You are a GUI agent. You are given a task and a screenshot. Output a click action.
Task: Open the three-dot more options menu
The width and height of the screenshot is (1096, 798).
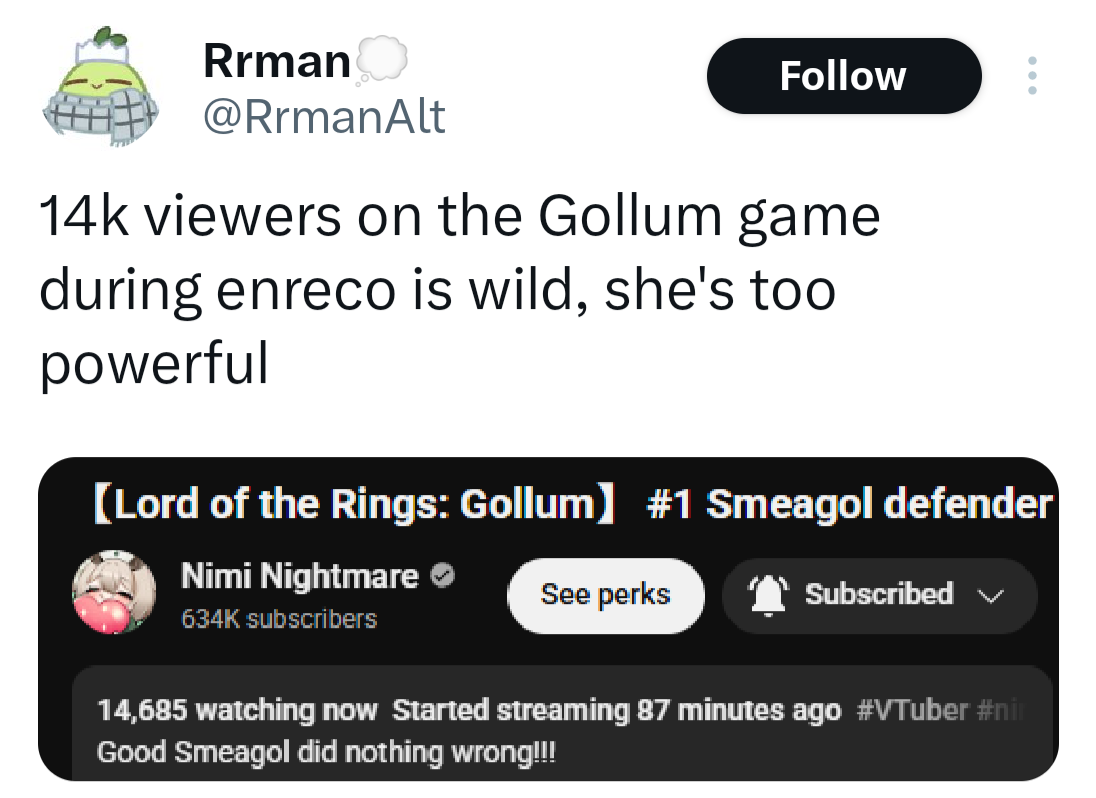[1032, 76]
